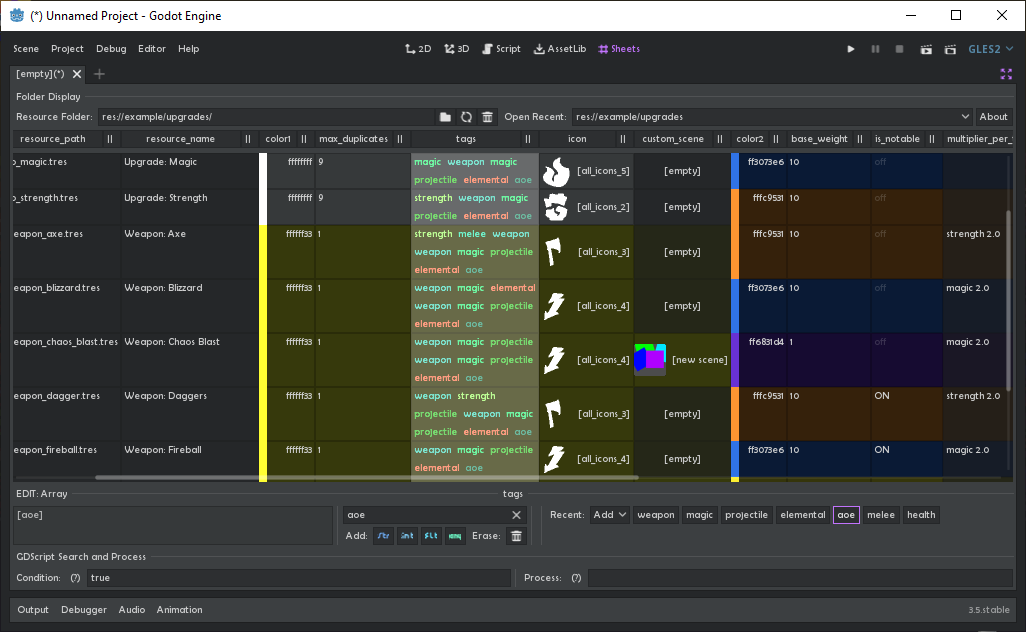Stop the running project

tap(900, 49)
